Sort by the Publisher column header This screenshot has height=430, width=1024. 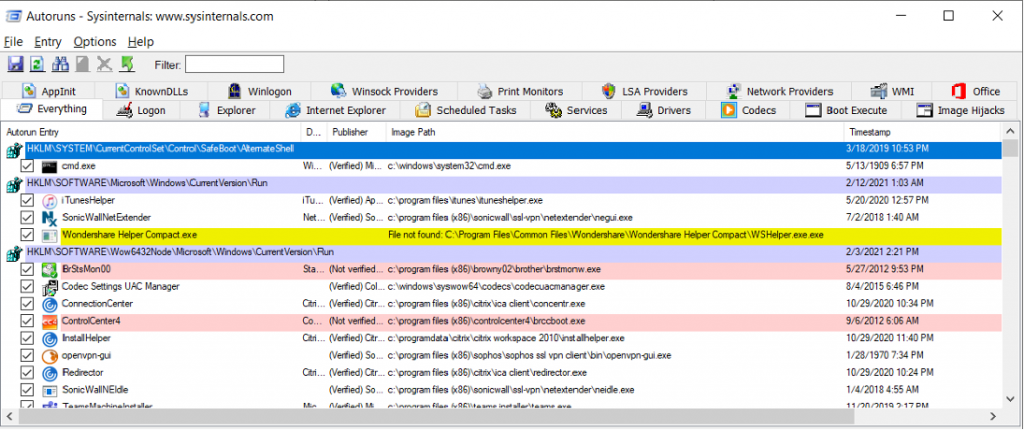tap(356, 132)
